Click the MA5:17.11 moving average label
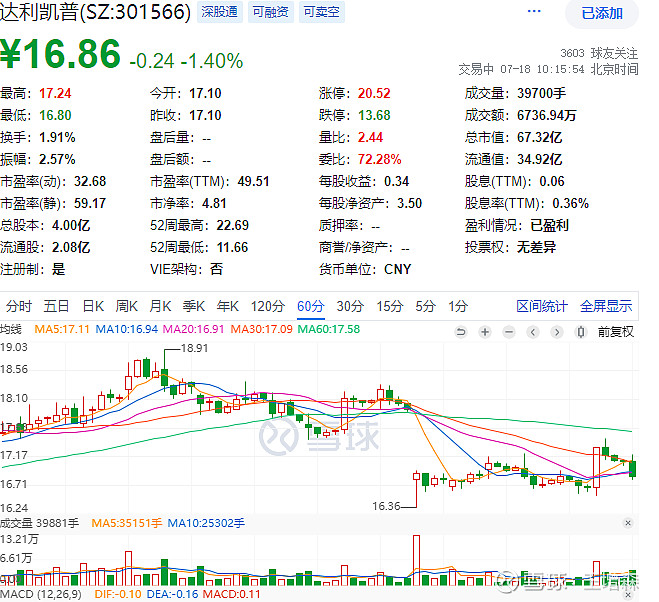This screenshot has width=659, height=602. point(62,329)
